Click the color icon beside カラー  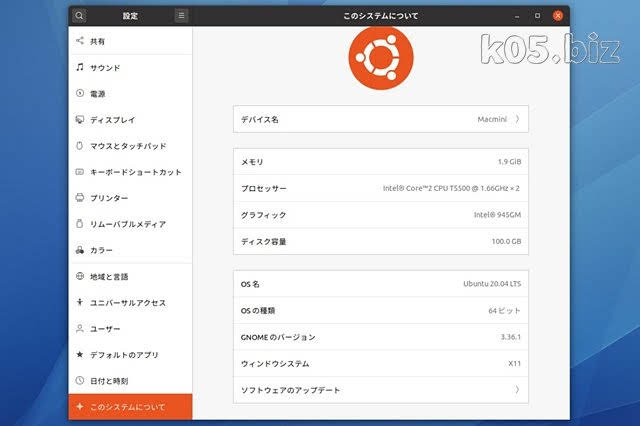coord(80,250)
